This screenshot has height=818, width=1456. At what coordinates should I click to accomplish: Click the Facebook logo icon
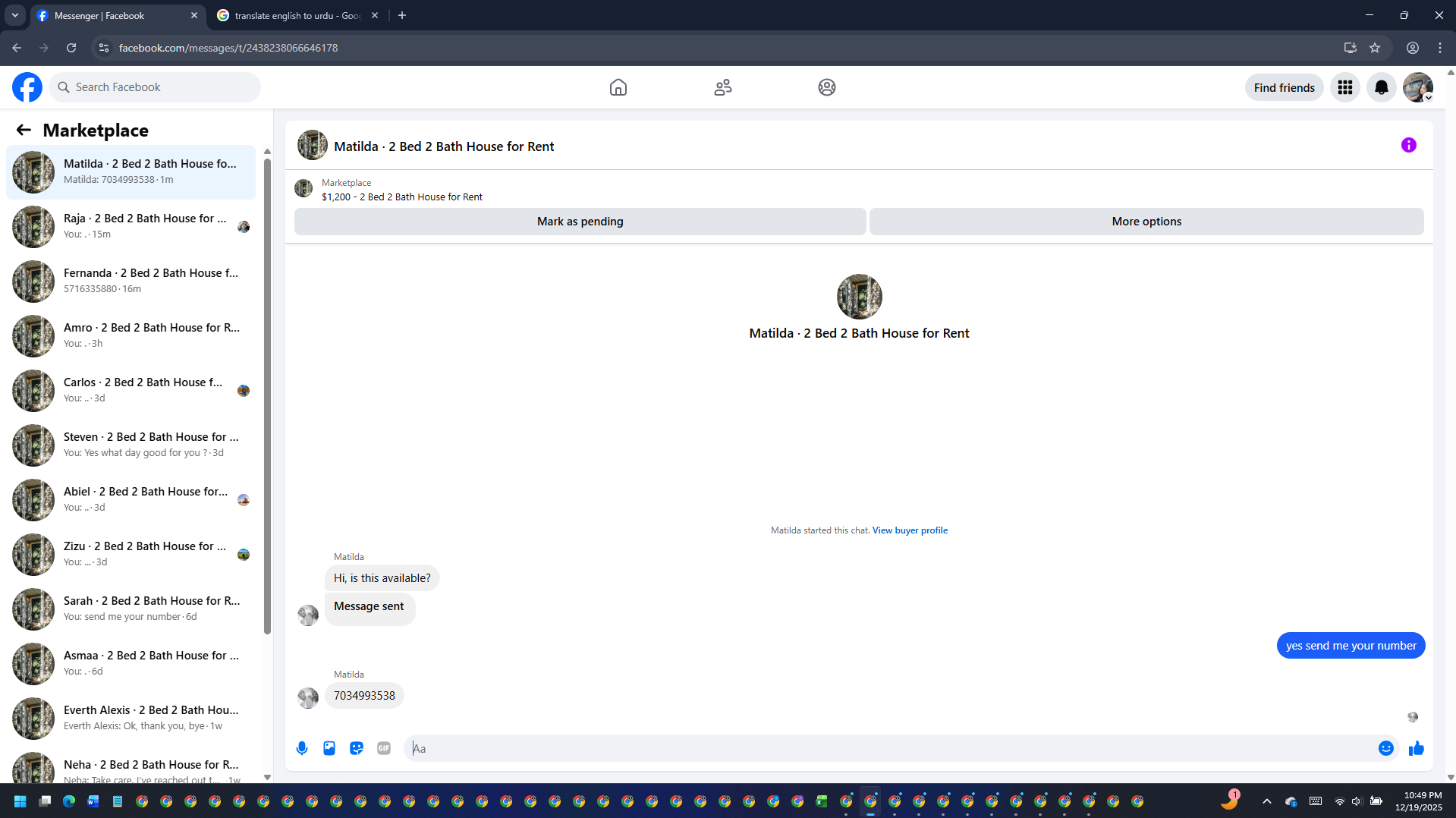point(27,87)
